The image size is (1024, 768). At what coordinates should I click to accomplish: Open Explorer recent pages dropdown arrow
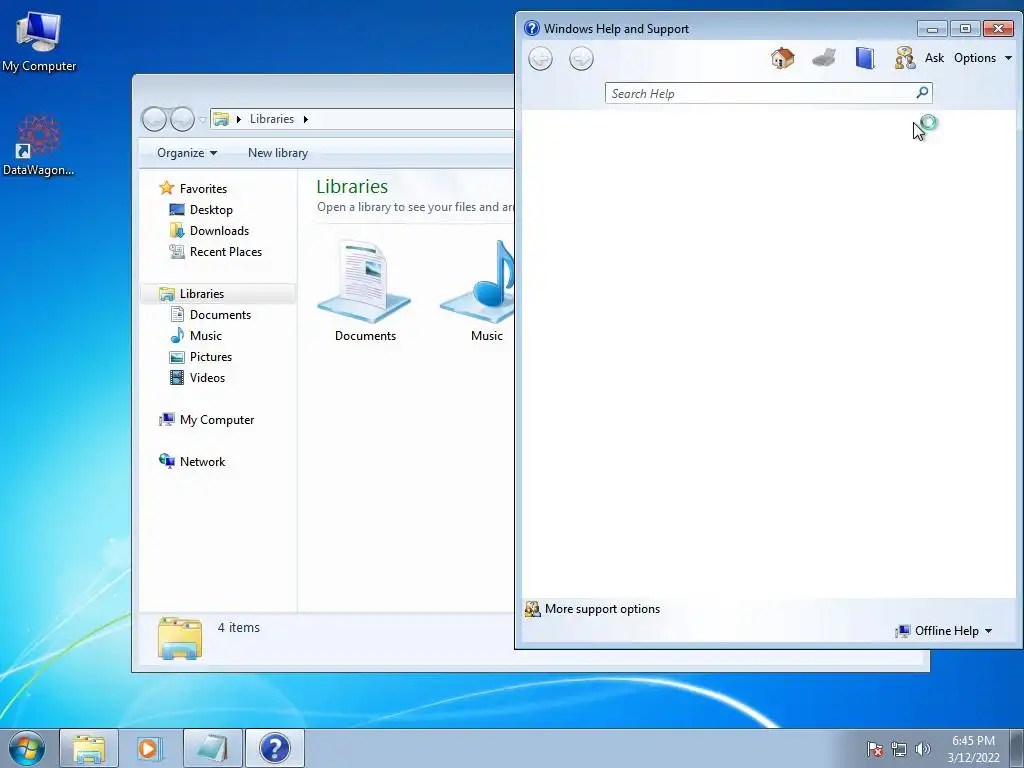point(202,120)
